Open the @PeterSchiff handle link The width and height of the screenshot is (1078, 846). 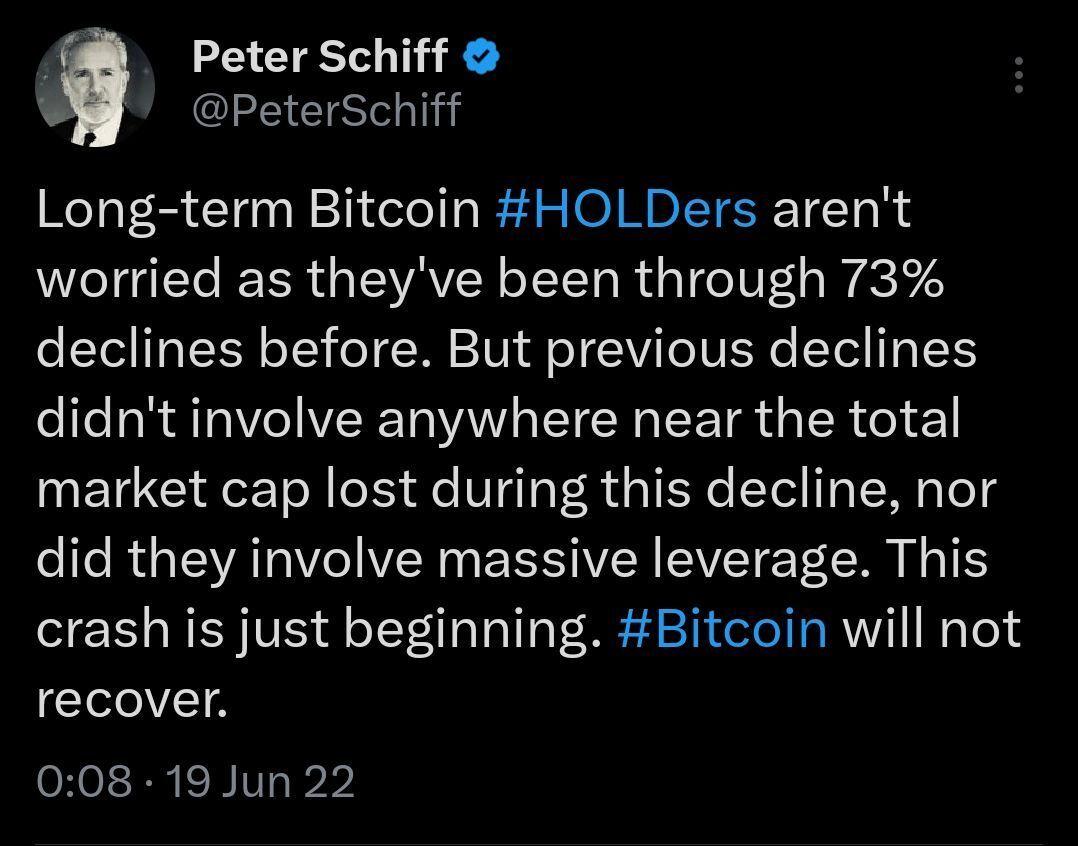(325, 109)
